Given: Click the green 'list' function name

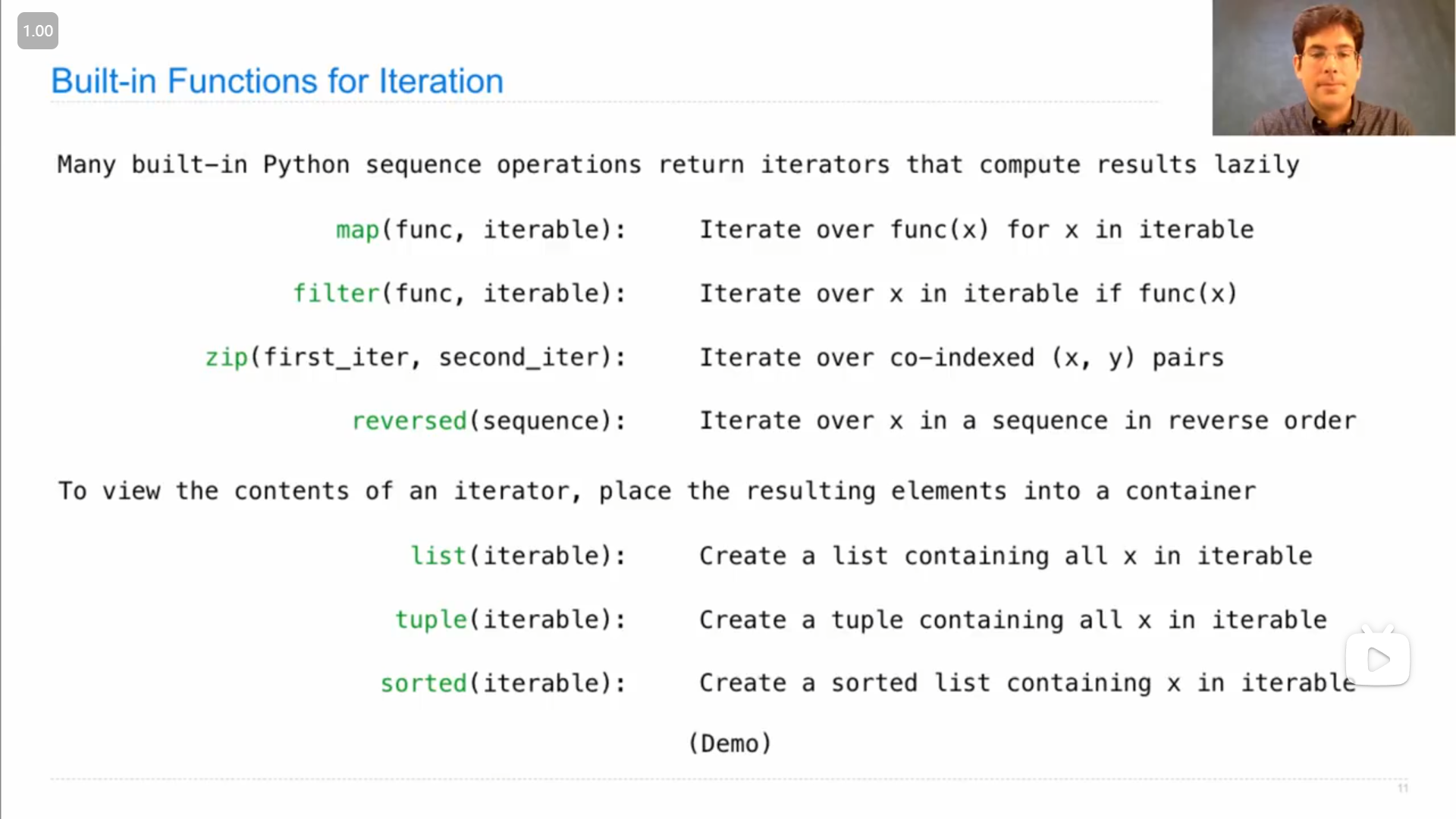Looking at the screenshot, I should 438,555.
